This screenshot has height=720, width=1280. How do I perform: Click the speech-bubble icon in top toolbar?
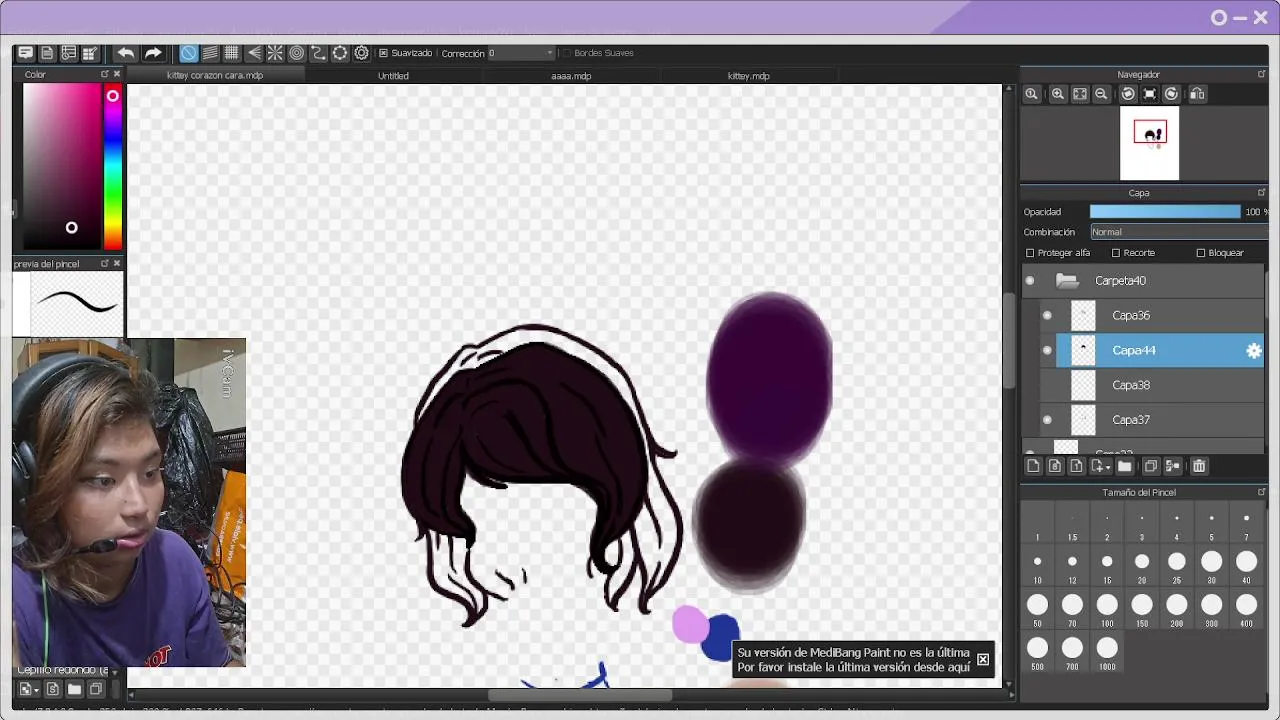tap(25, 53)
